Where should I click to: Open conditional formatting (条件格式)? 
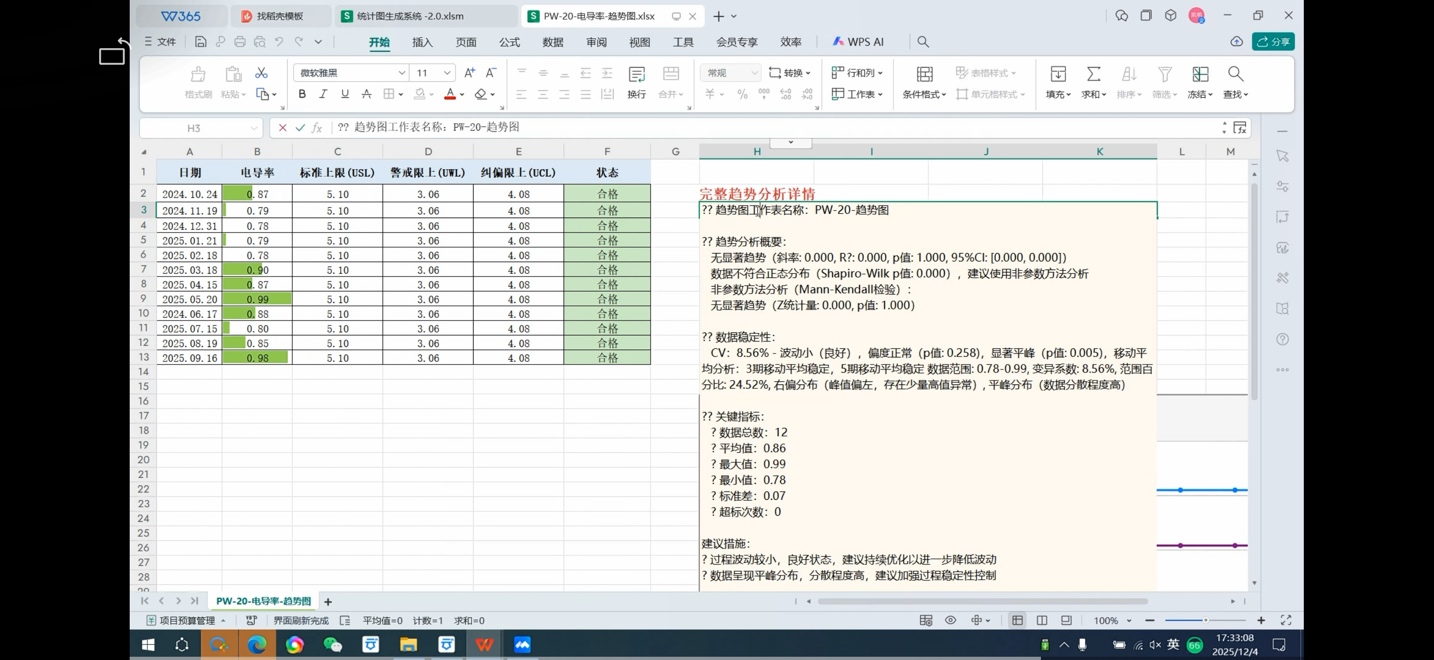(924, 82)
